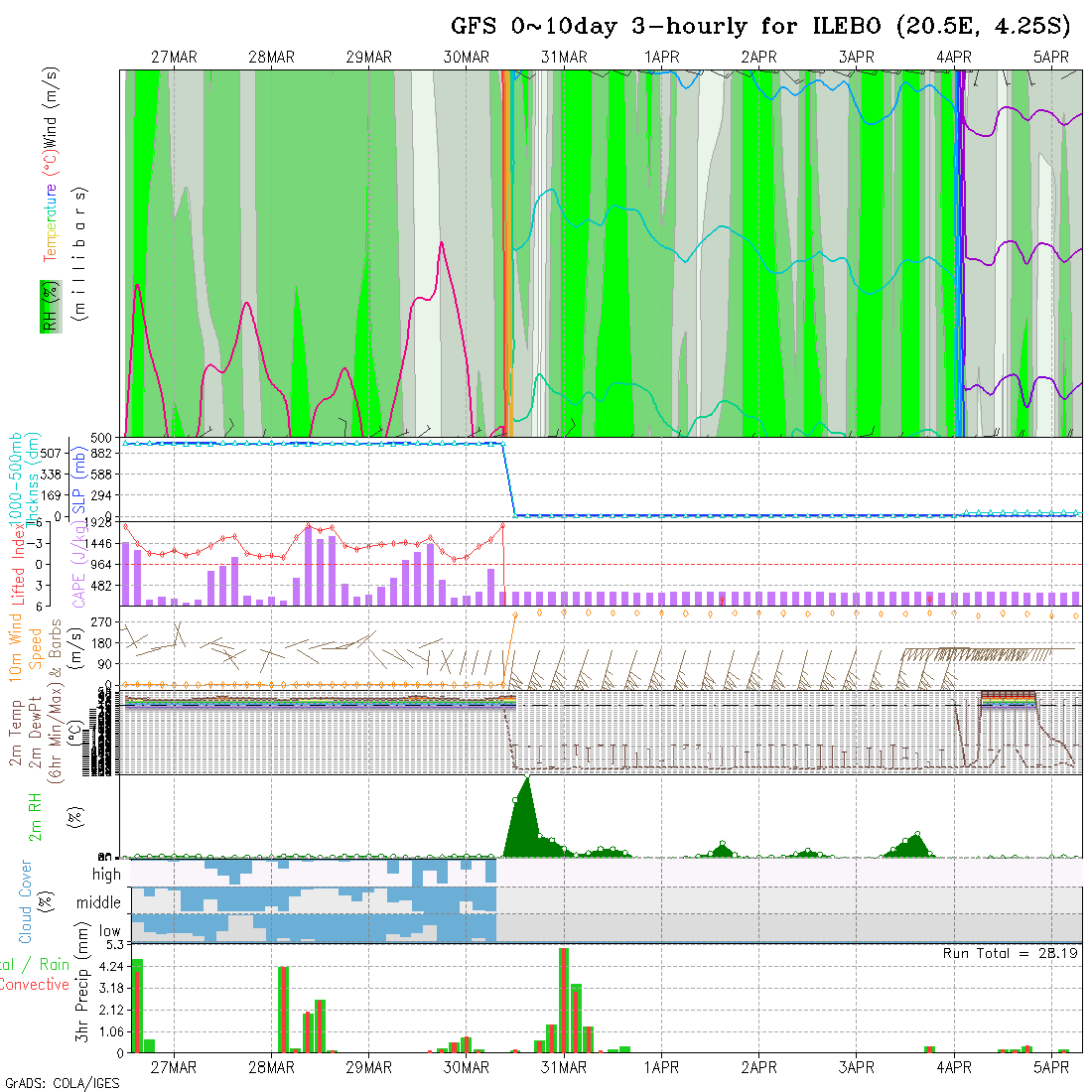Click the 2m Temp 2m DewPt axis label
This screenshot has width=1092, height=1092.
(25, 733)
